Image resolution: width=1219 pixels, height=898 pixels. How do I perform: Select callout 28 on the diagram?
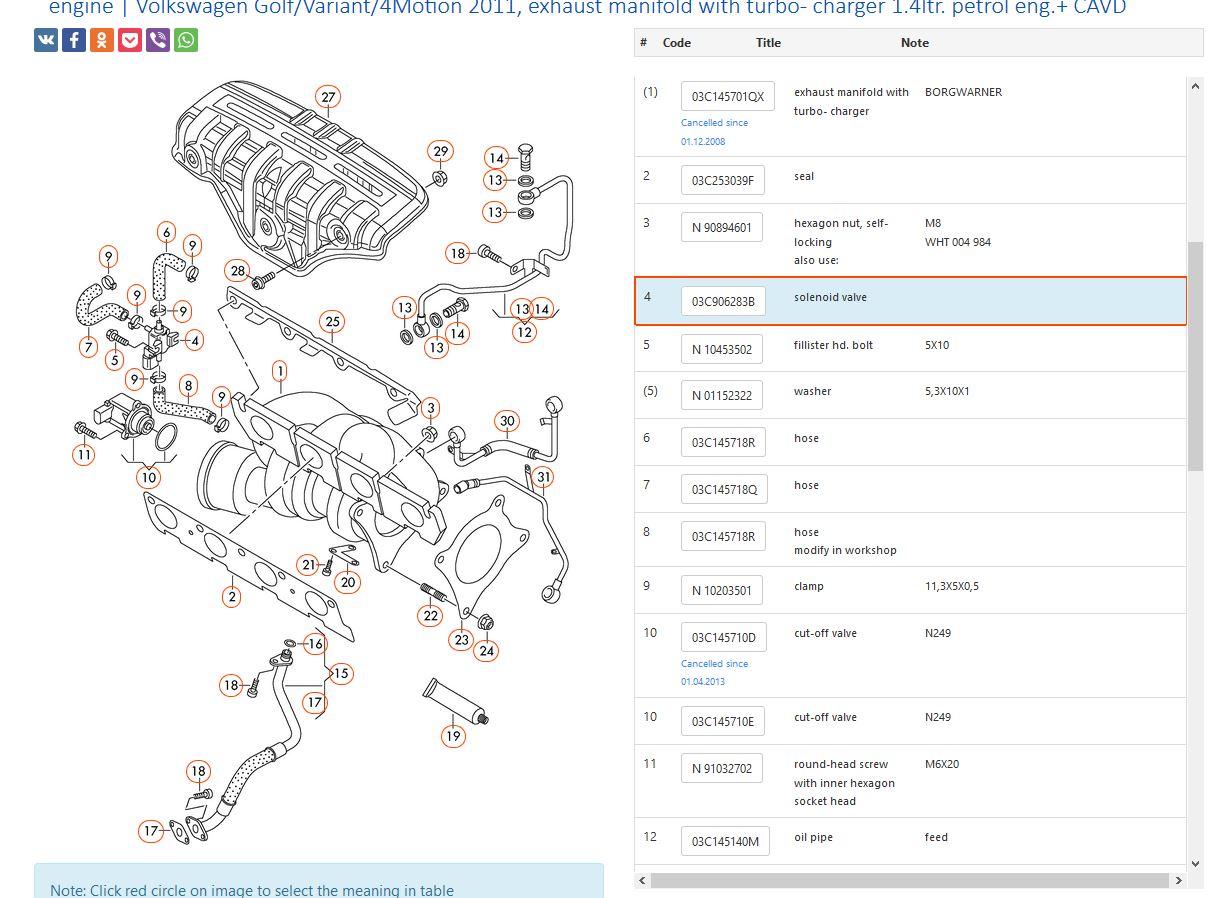(237, 271)
